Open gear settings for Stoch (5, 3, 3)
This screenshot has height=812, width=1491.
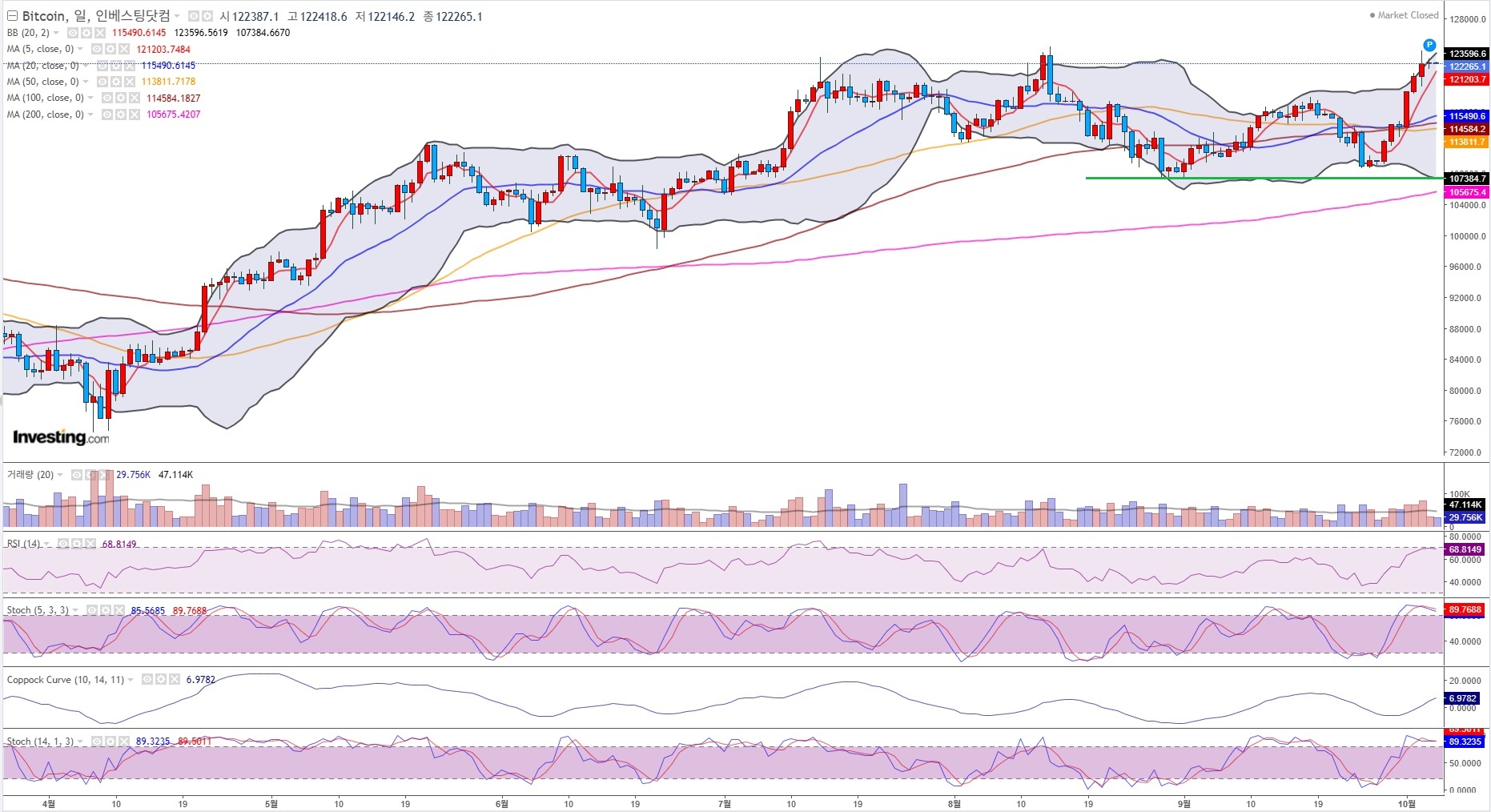(x=105, y=610)
